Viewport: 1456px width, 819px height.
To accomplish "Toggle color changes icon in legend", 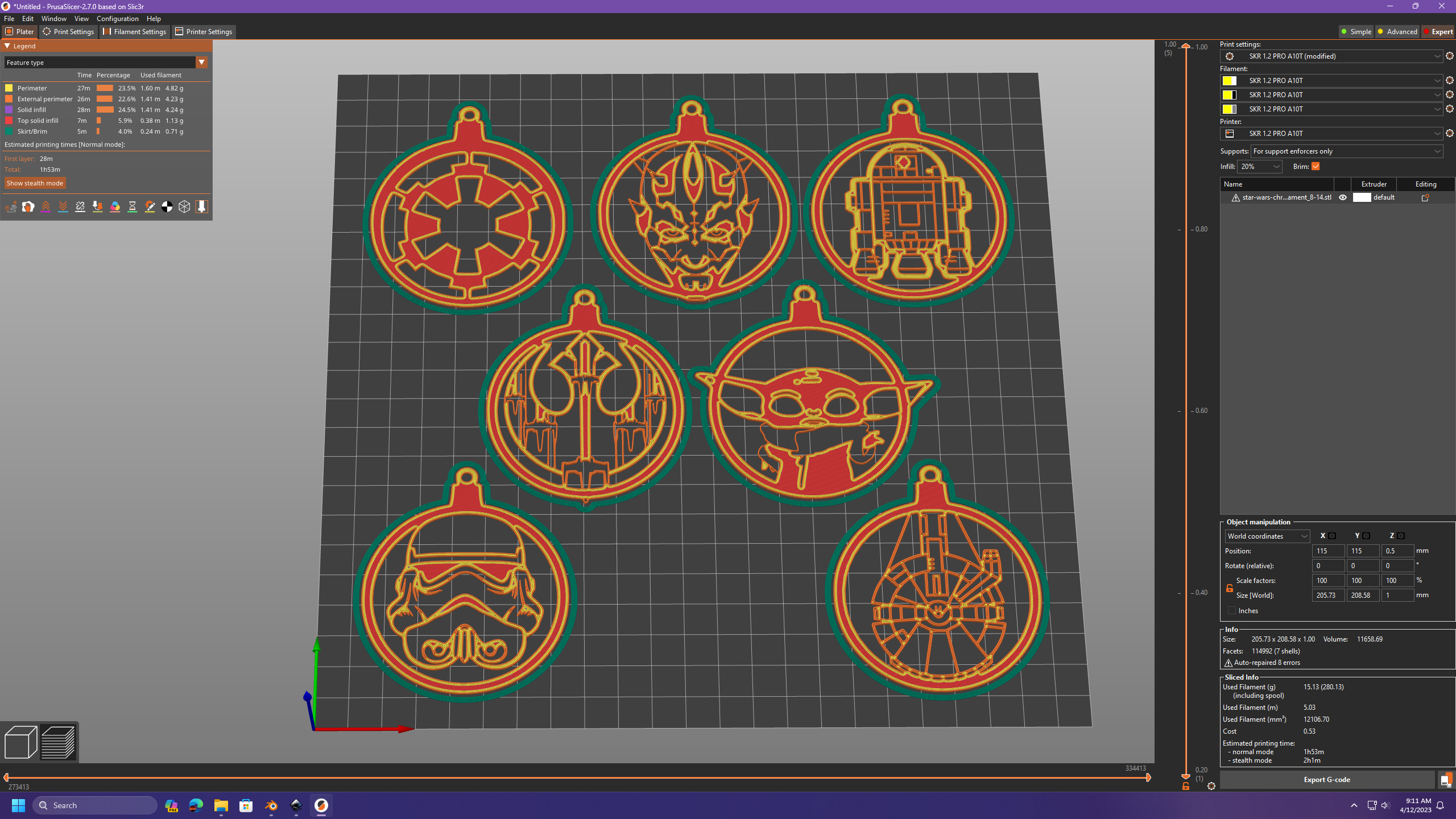I will coord(115,207).
